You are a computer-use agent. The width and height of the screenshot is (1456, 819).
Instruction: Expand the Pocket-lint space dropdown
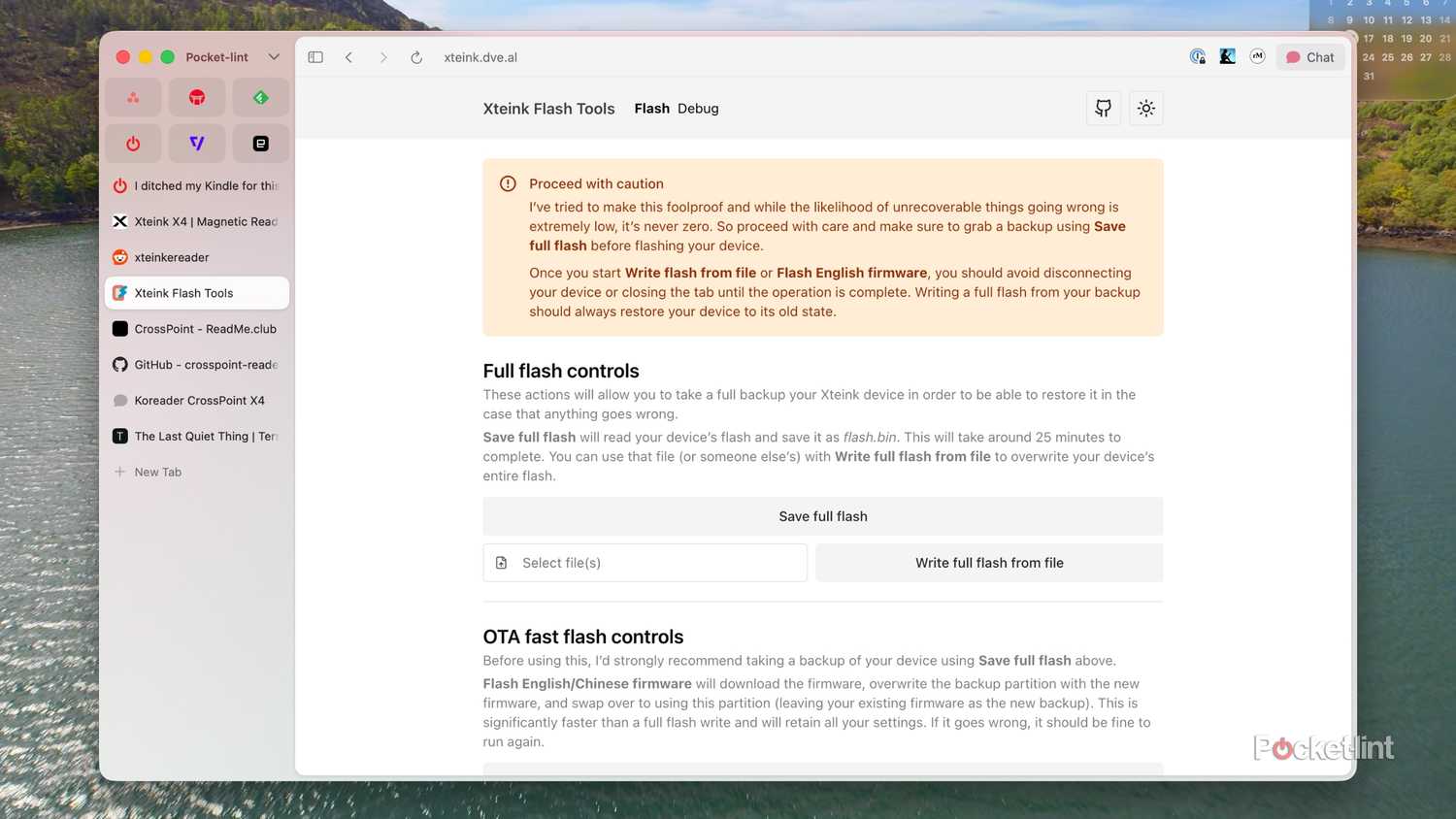click(274, 57)
